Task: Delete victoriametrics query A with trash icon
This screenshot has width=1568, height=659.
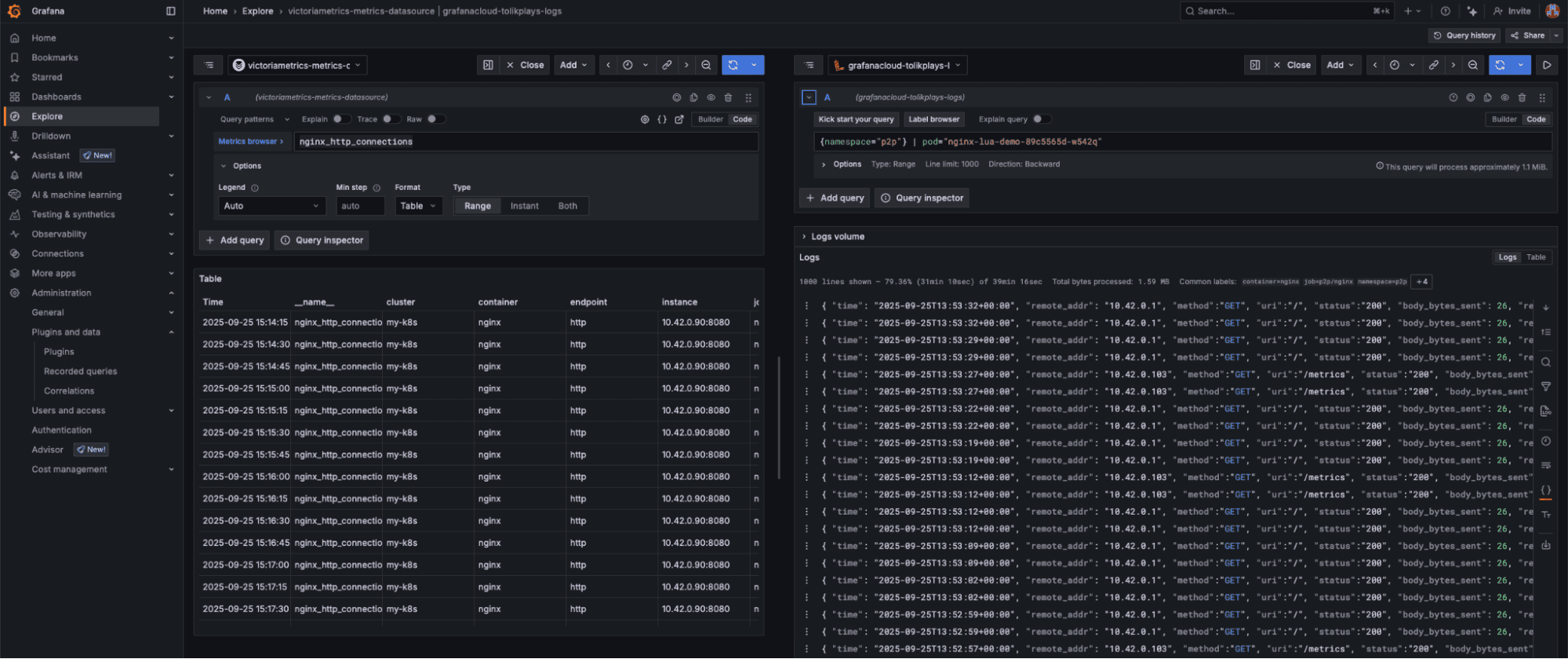Action: (x=728, y=97)
